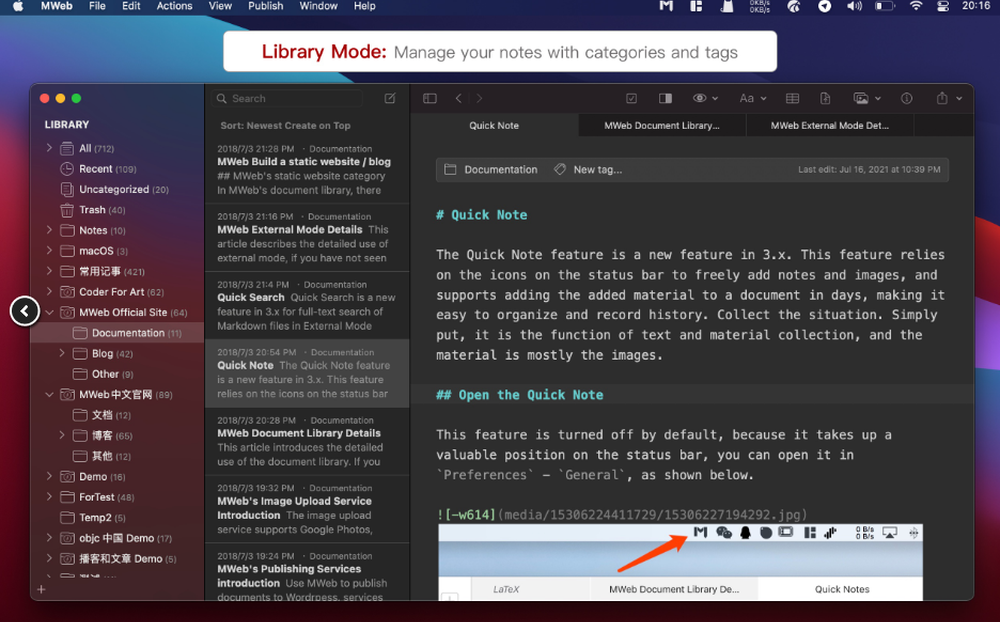The image size is (1000, 622).
Task: Expand the Coder For Art folder
Action: click(x=49, y=291)
